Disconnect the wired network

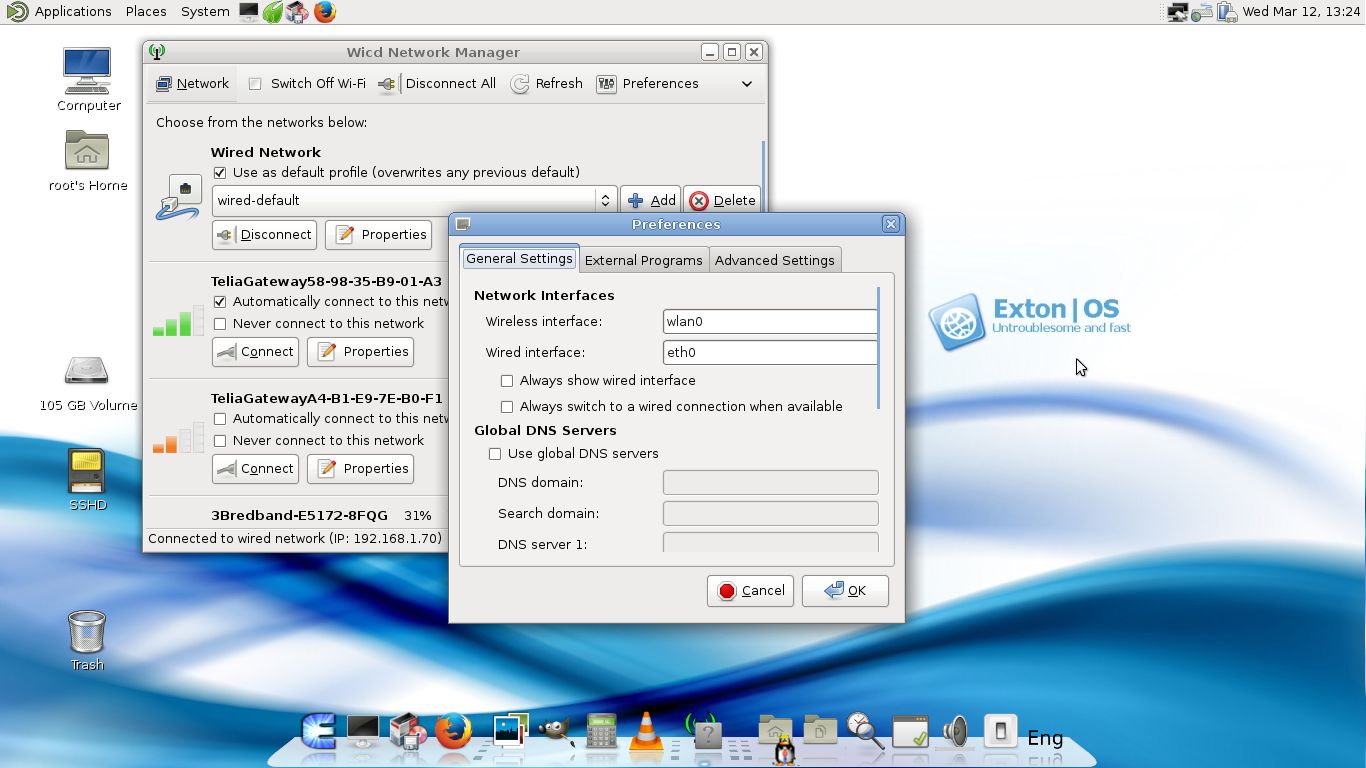tap(264, 235)
